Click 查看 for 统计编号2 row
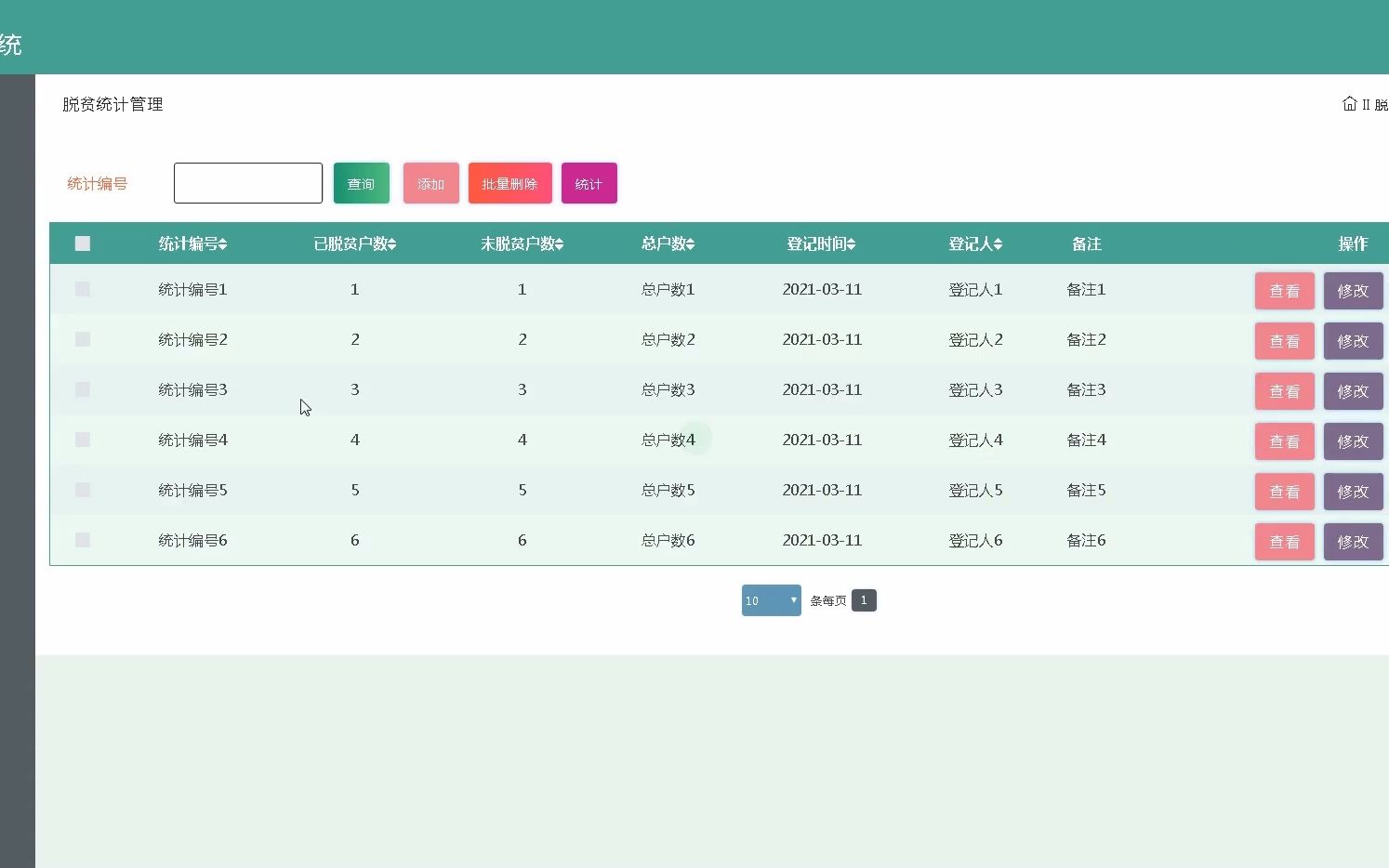 [x=1285, y=341]
